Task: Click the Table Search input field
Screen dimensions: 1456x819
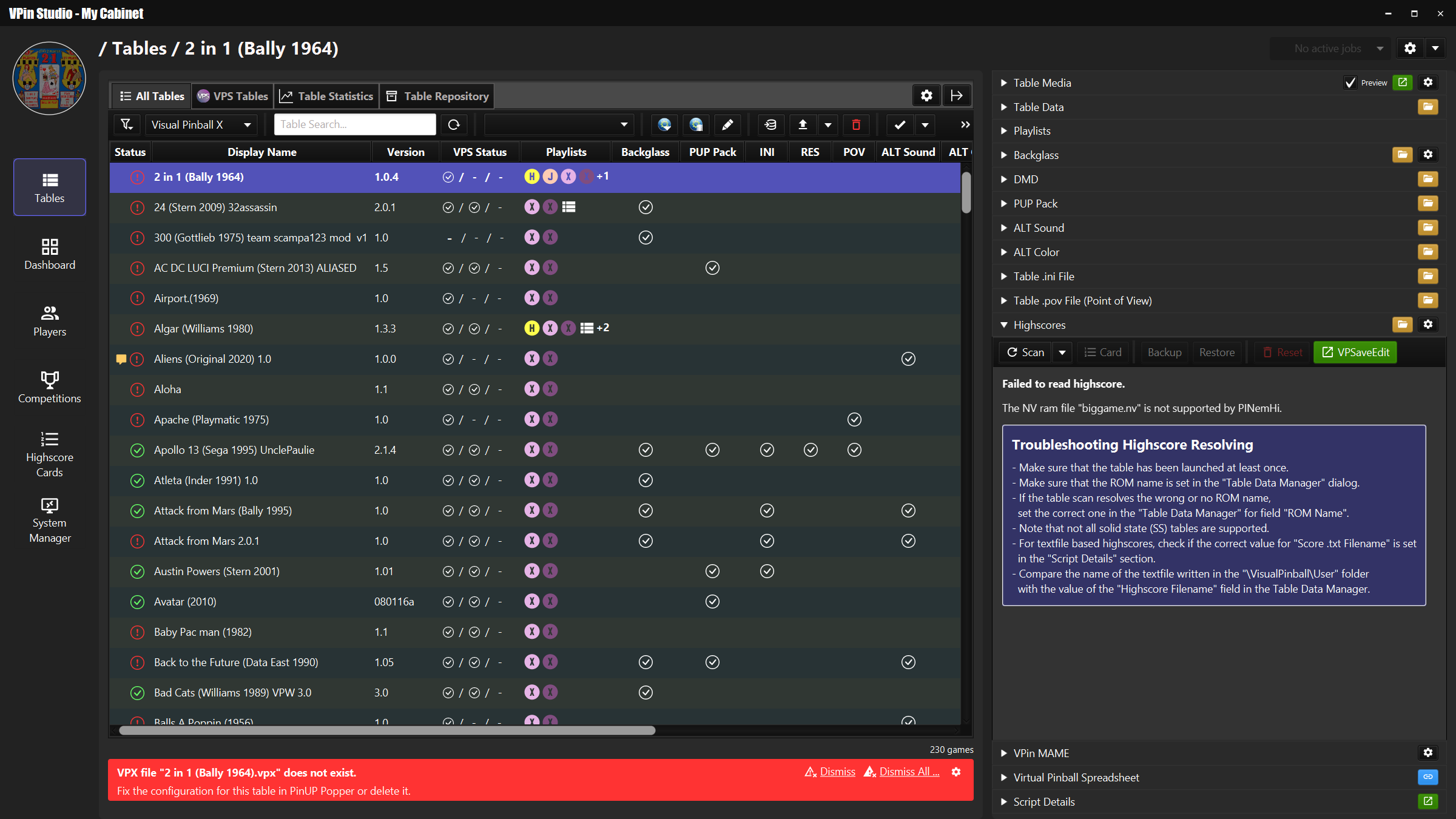Action: pyautogui.click(x=355, y=124)
